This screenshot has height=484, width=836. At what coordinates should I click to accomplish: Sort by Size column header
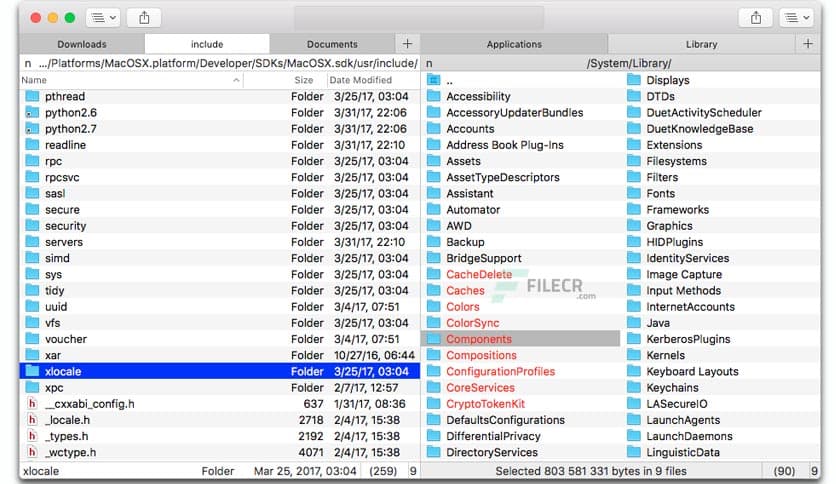click(303, 80)
